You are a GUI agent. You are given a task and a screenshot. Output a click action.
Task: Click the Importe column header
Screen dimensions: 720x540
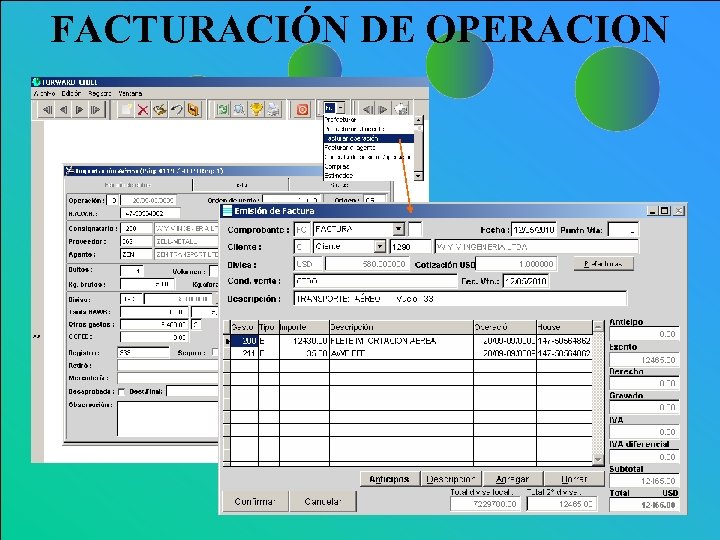click(x=304, y=327)
